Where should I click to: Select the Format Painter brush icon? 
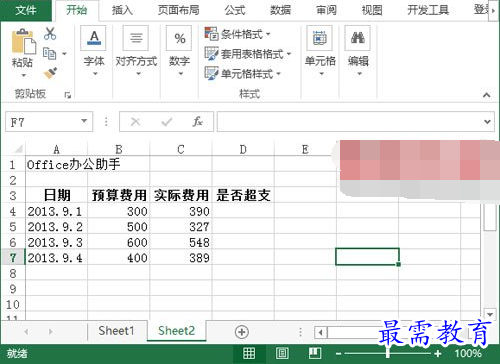50,73
